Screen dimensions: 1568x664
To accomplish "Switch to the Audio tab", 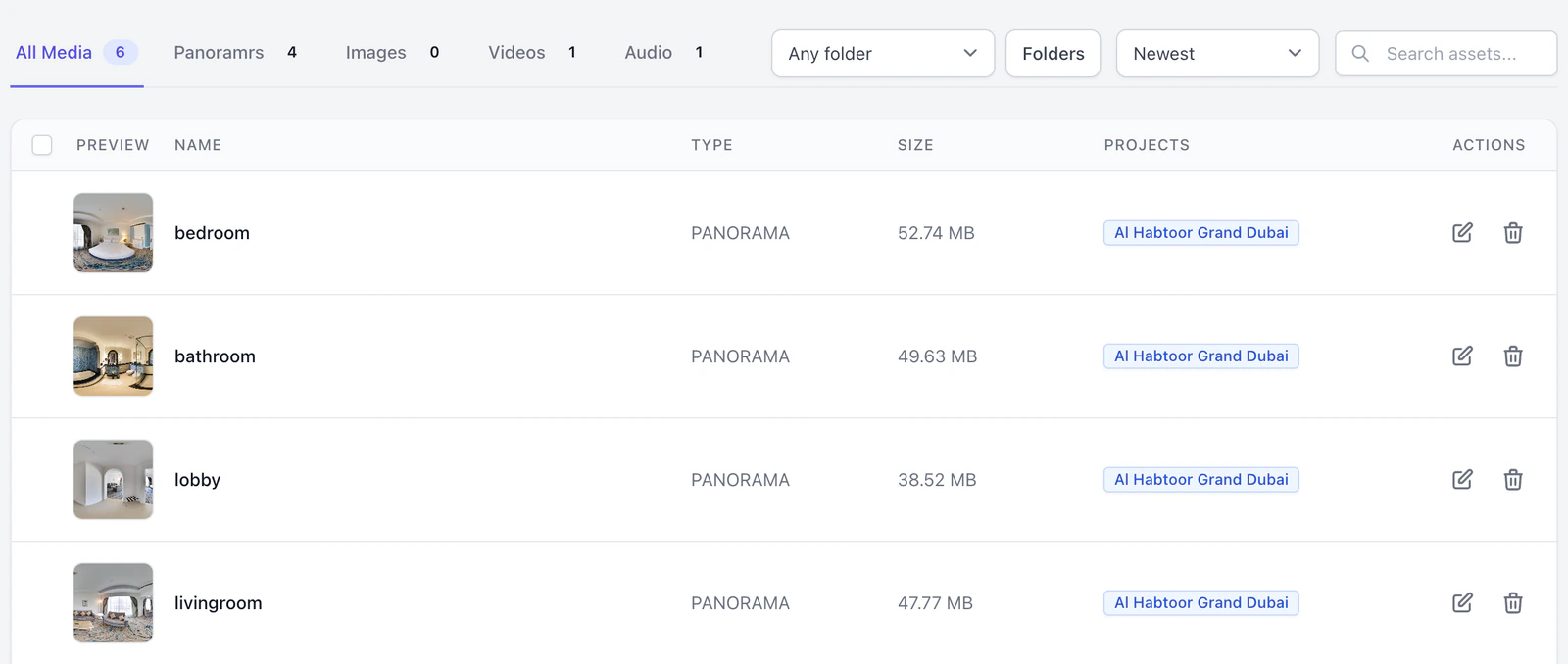I will point(663,52).
